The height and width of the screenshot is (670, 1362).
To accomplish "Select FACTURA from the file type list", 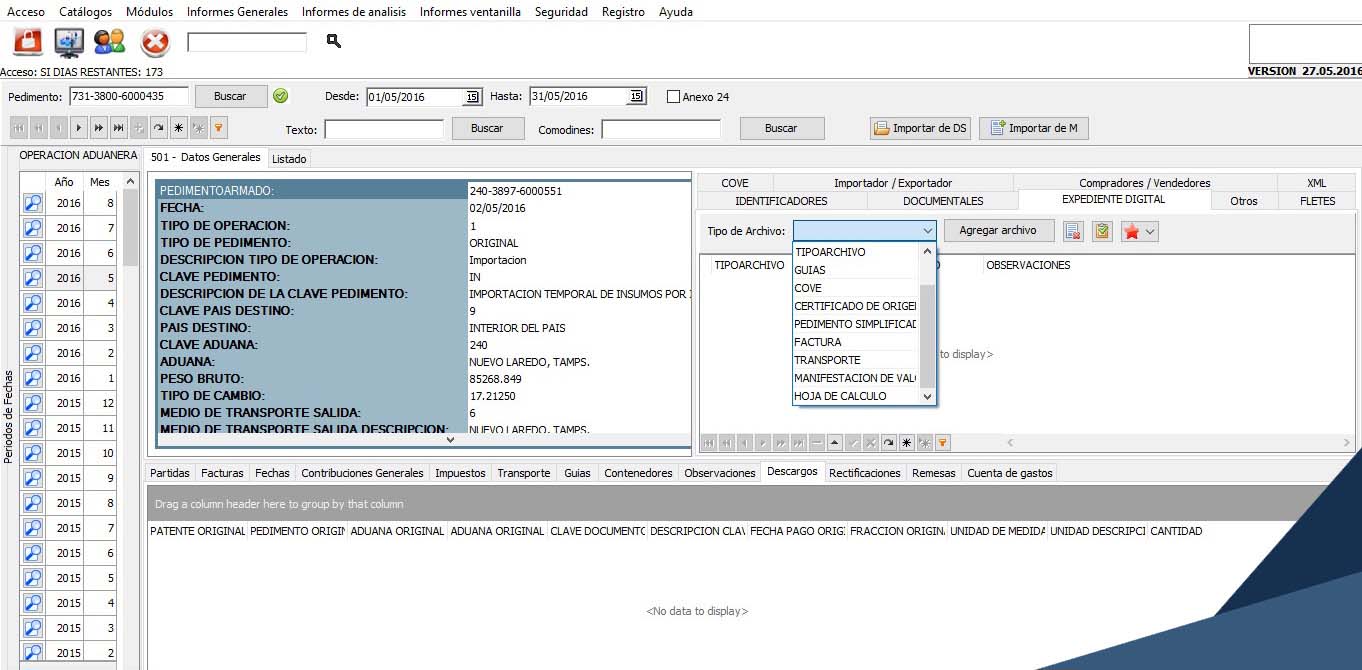I will 818,342.
